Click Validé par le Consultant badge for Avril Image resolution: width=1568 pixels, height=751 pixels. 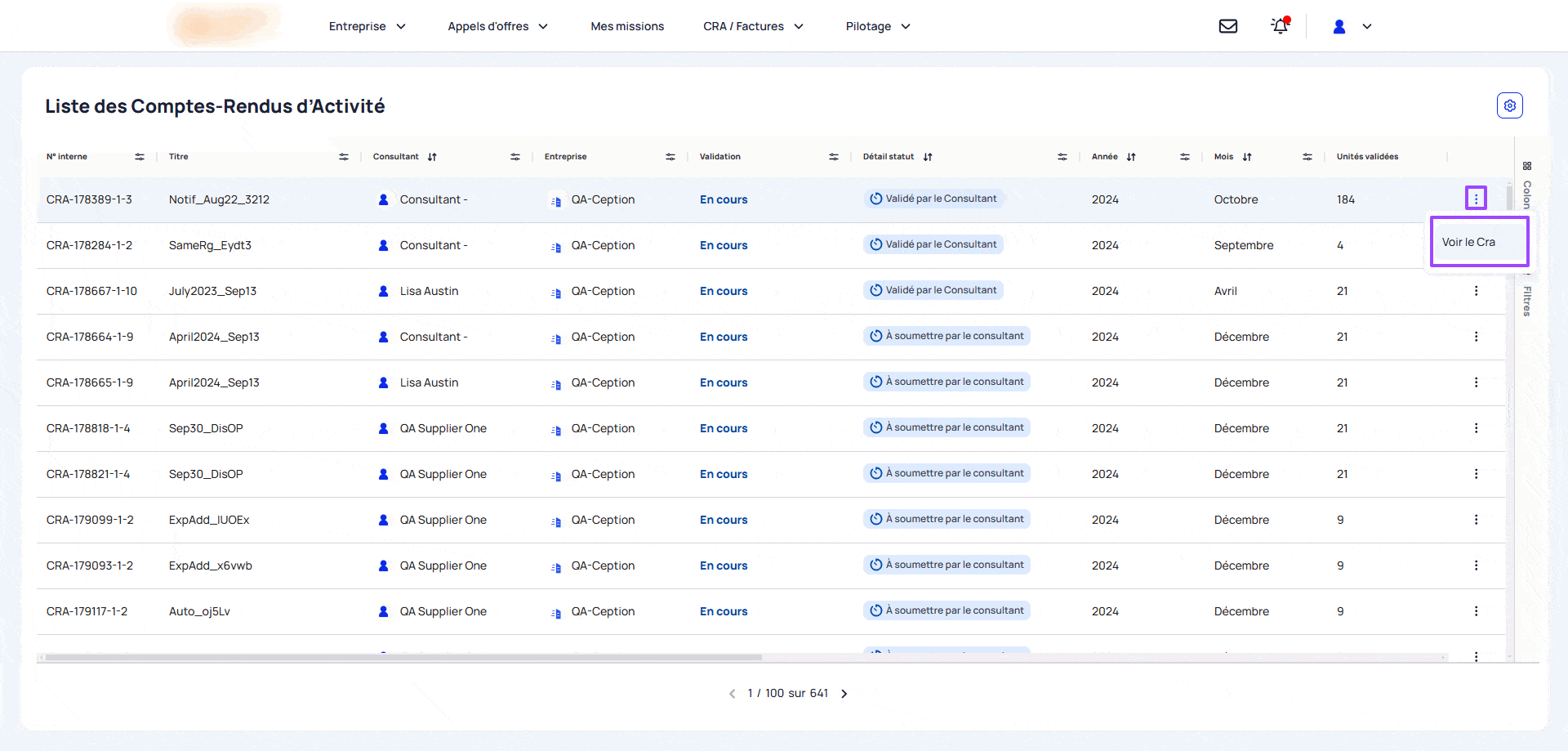[x=933, y=290]
